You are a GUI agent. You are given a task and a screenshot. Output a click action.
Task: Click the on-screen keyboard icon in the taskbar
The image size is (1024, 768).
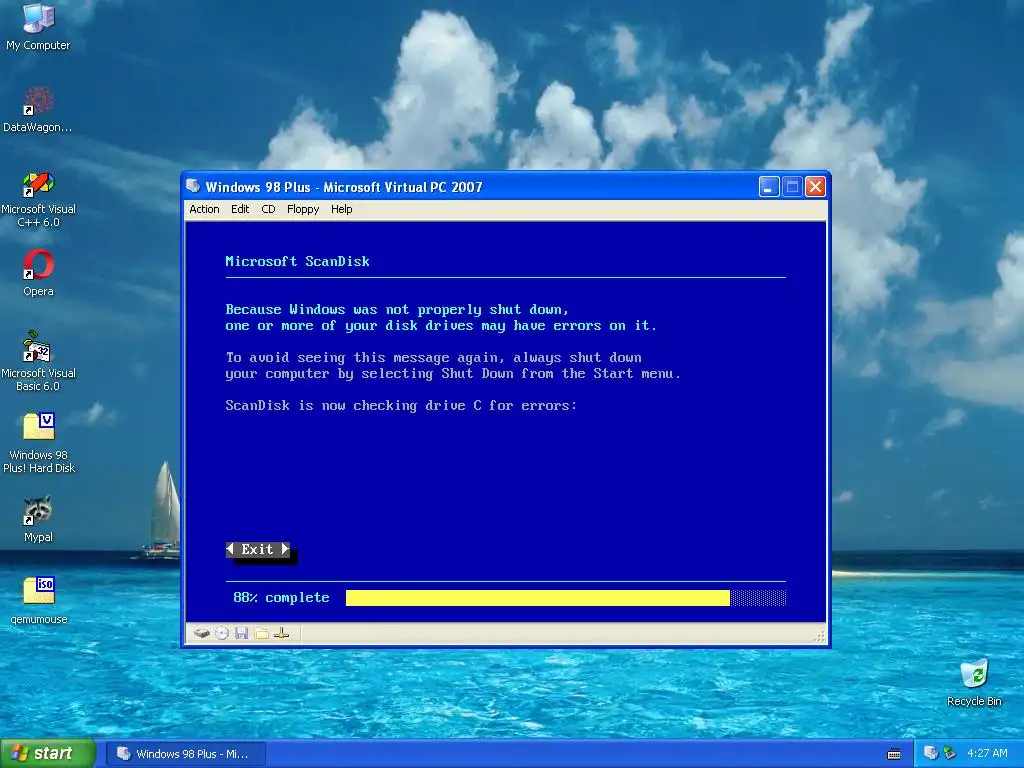tap(894, 754)
